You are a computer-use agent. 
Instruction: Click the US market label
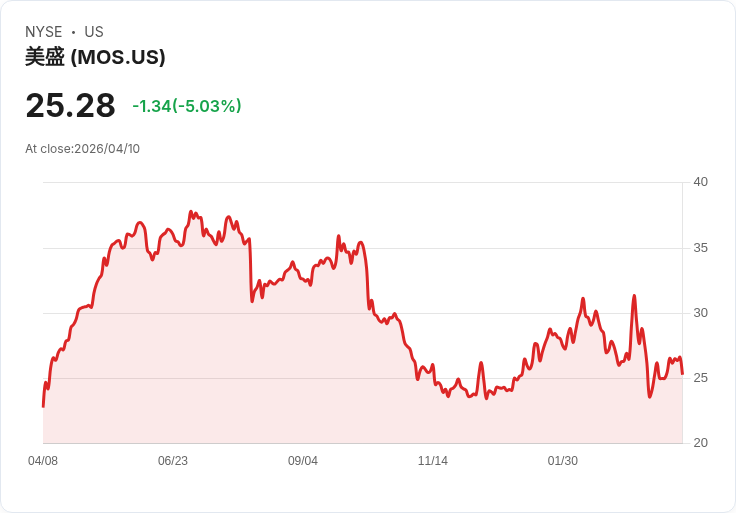pyautogui.click(x=94, y=32)
